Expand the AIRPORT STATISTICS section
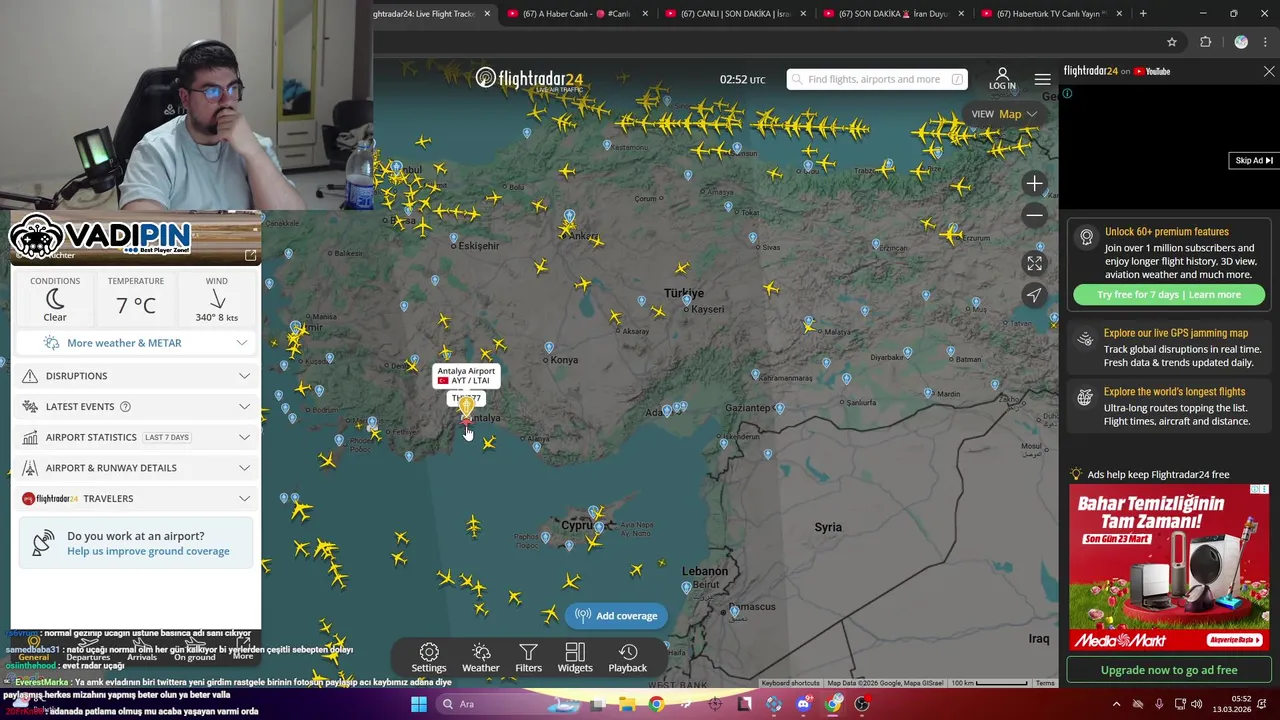The height and width of the screenshot is (720, 1280). pyautogui.click(x=136, y=437)
